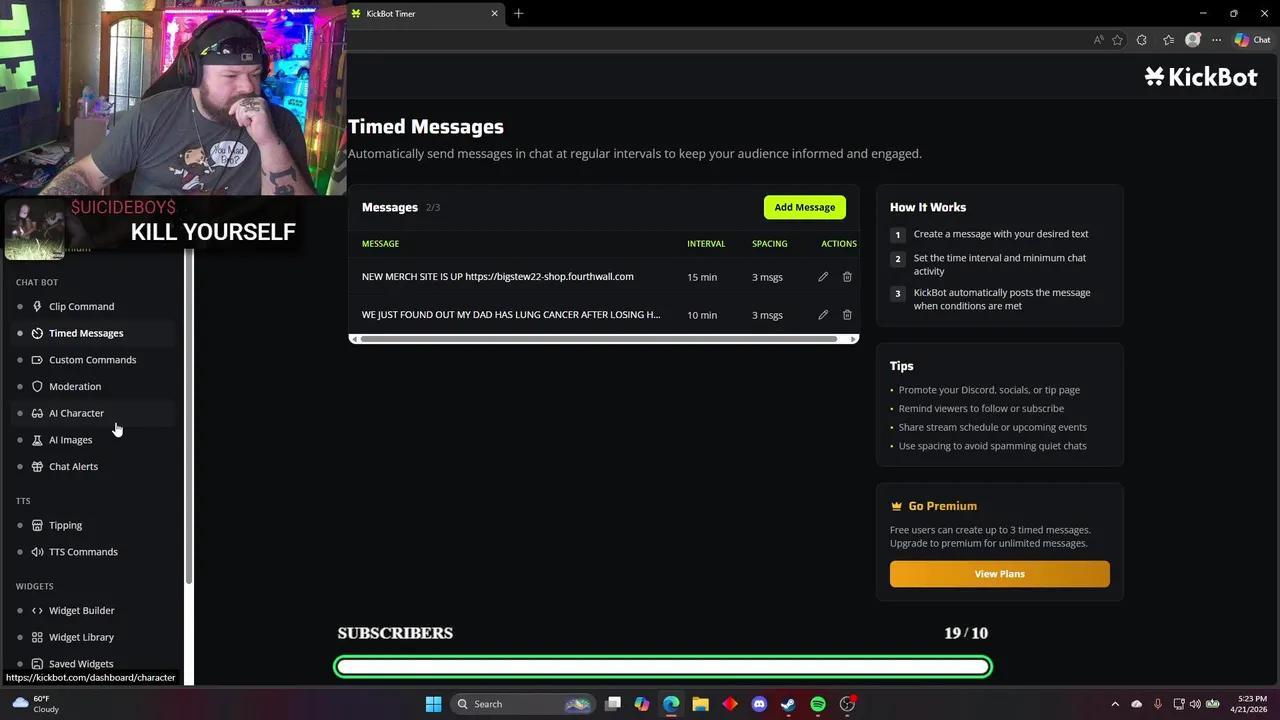The image size is (1280, 720).
Task: Click the 10 min interval value
Action: tap(702, 315)
